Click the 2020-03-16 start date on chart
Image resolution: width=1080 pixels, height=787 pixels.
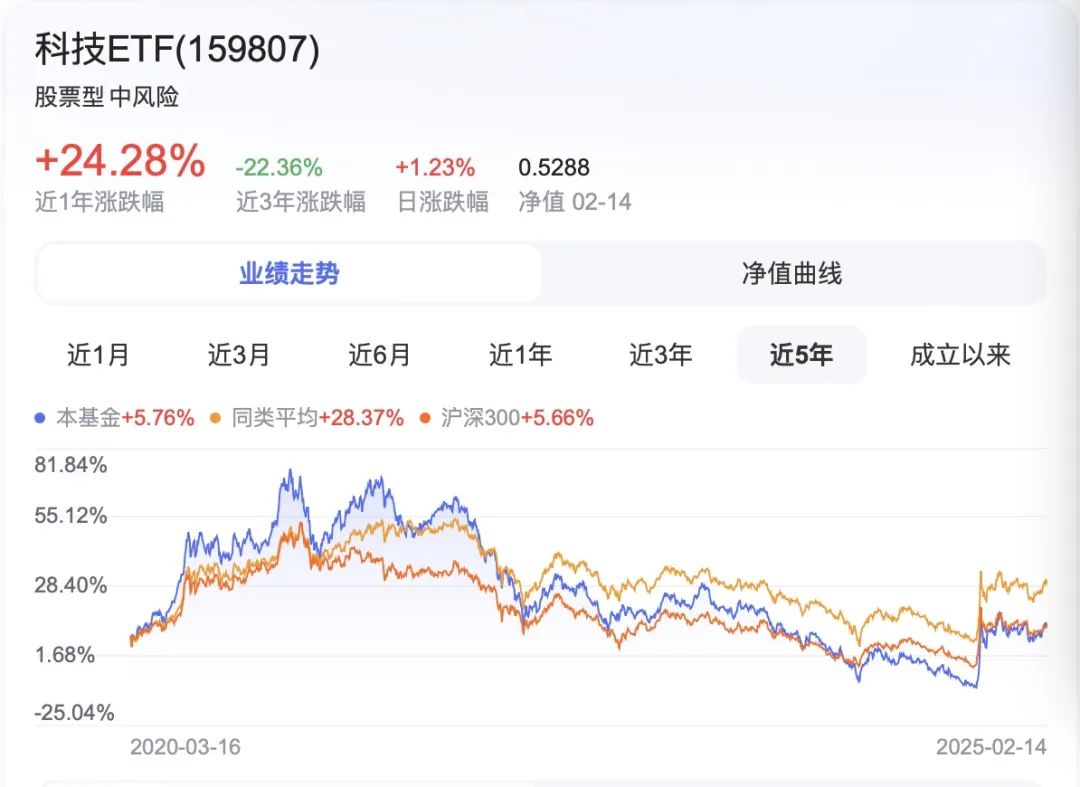coord(185,747)
